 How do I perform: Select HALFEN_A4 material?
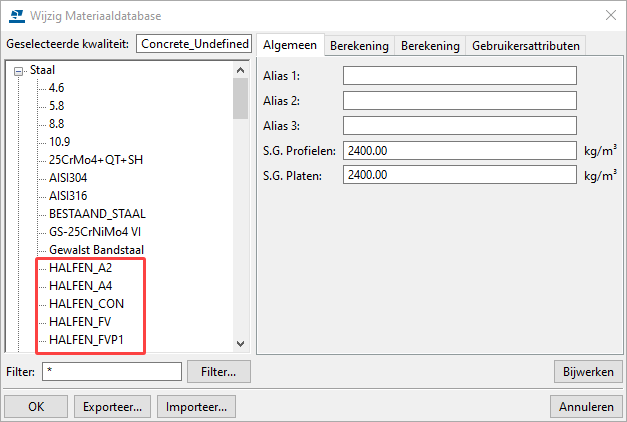(80, 286)
